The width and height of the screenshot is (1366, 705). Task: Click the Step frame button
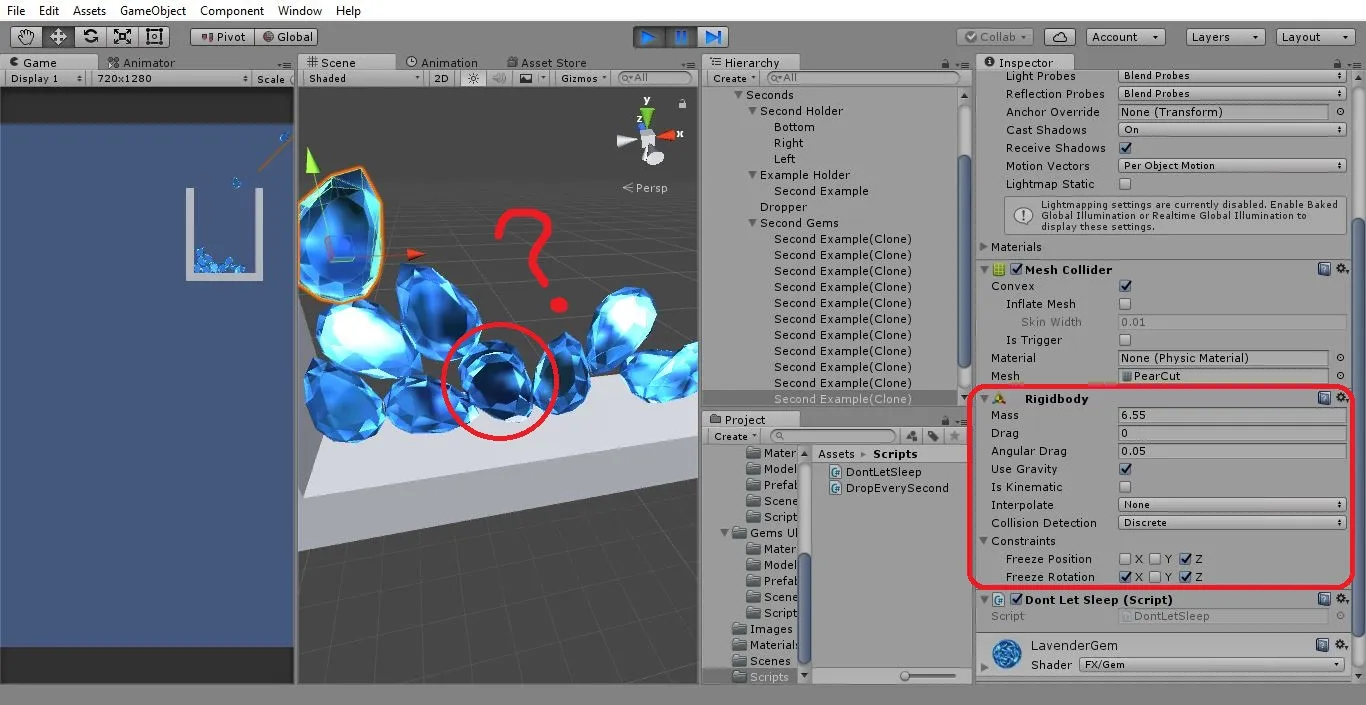pyautogui.click(x=713, y=37)
